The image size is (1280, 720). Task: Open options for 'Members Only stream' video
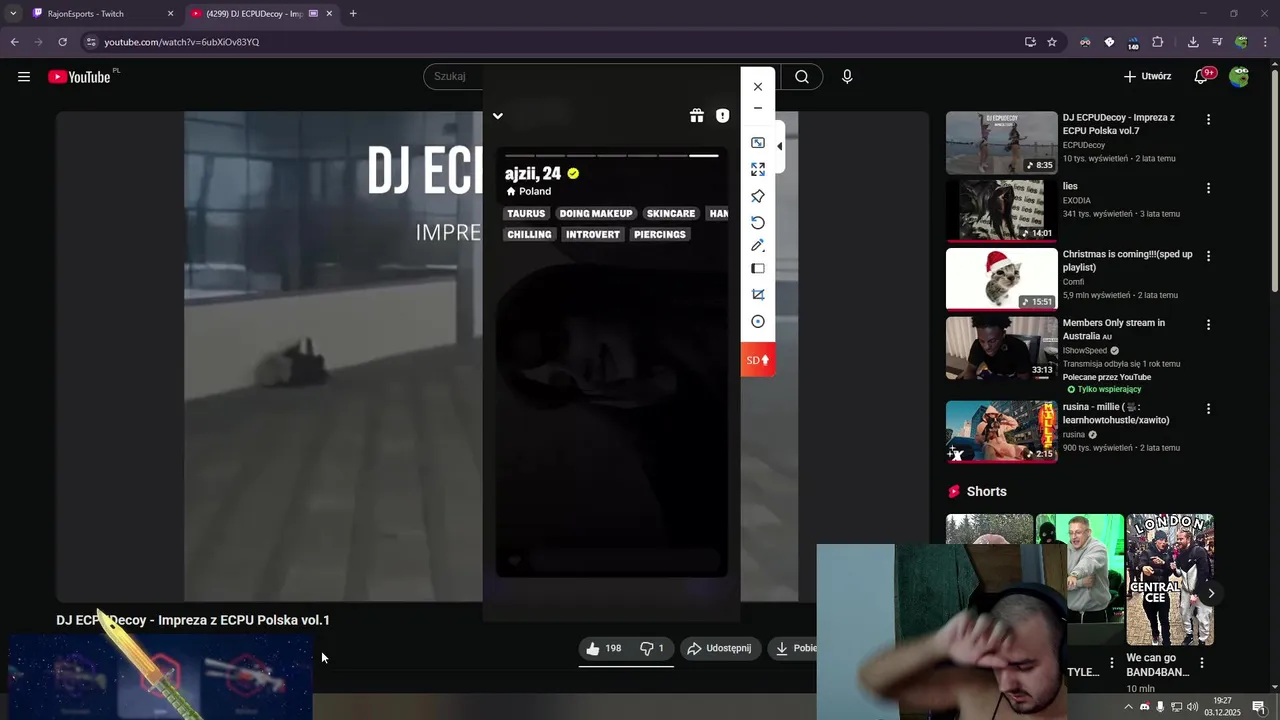point(1208,325)
